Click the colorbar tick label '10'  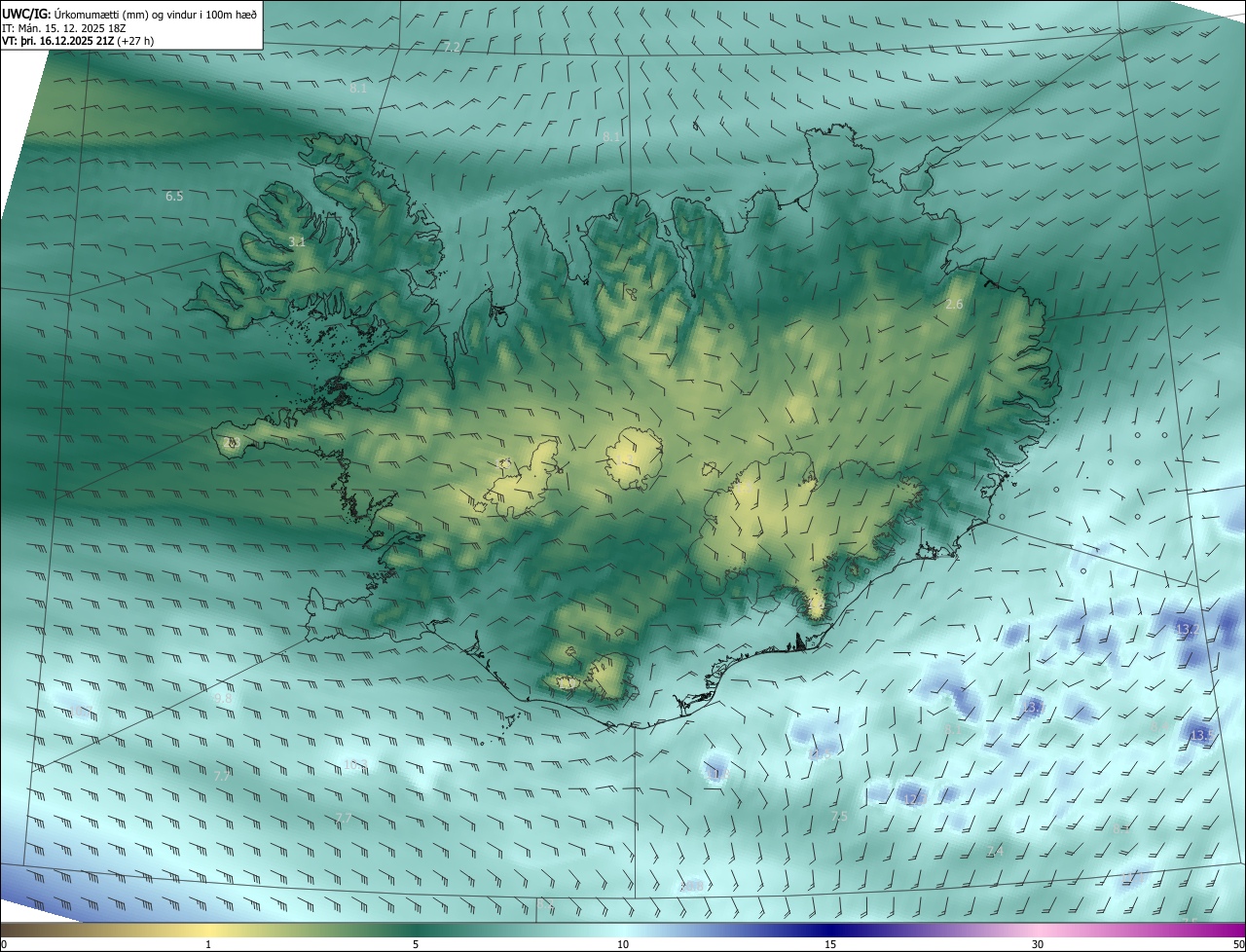623,944
